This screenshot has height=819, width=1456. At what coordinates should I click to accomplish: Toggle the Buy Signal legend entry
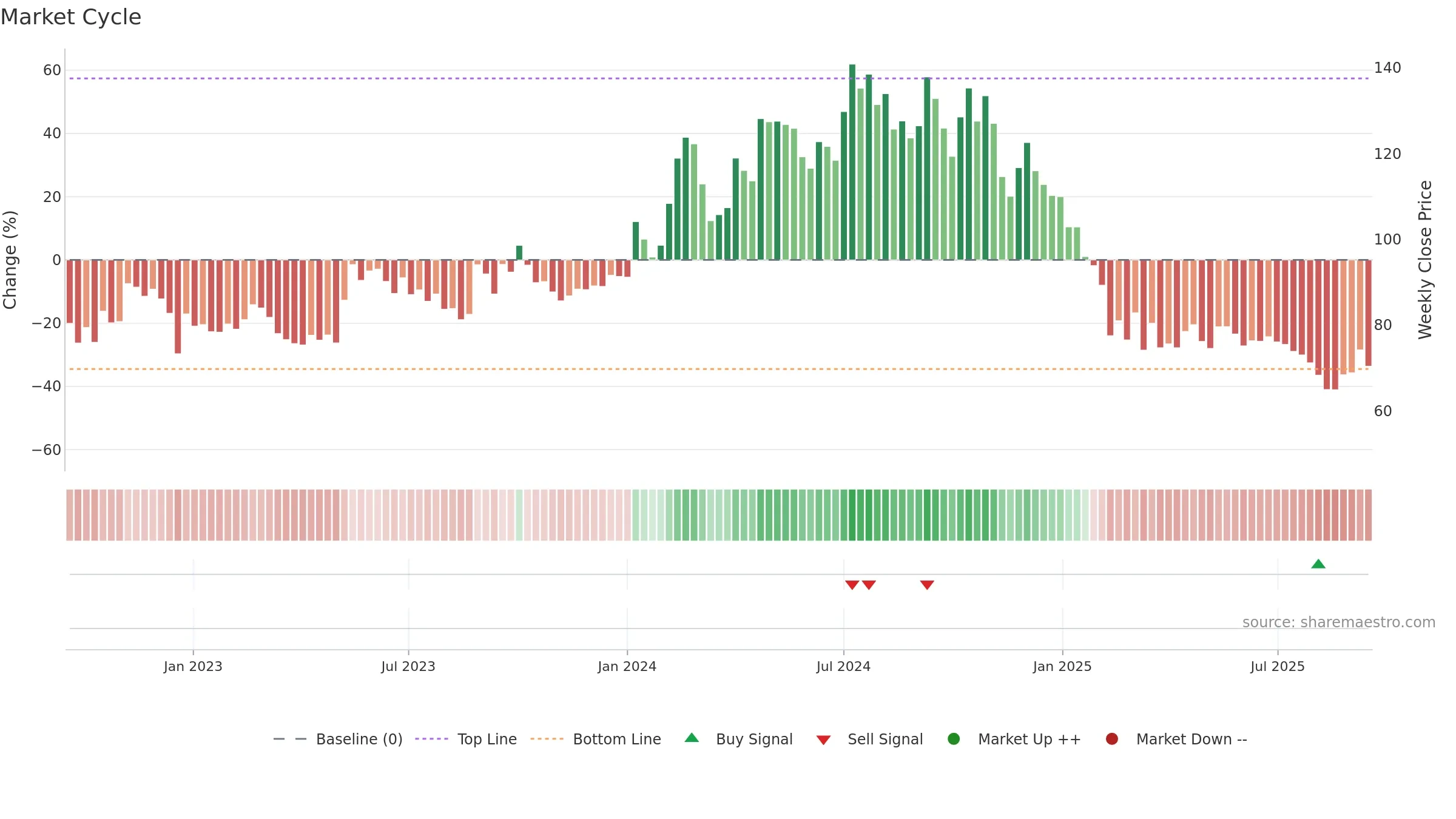pyautogui.click(x=738, y=739)
